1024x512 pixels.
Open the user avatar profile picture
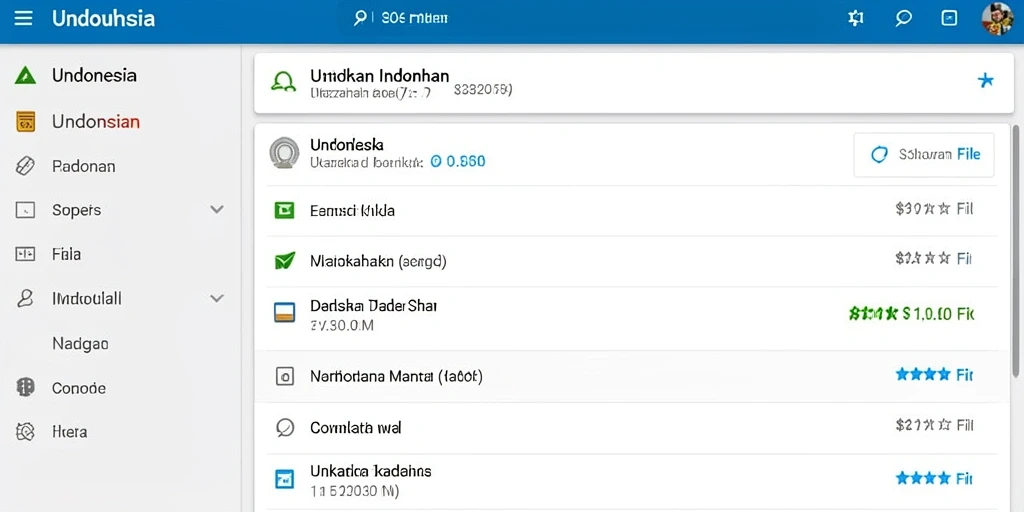(x=997, y=18)
